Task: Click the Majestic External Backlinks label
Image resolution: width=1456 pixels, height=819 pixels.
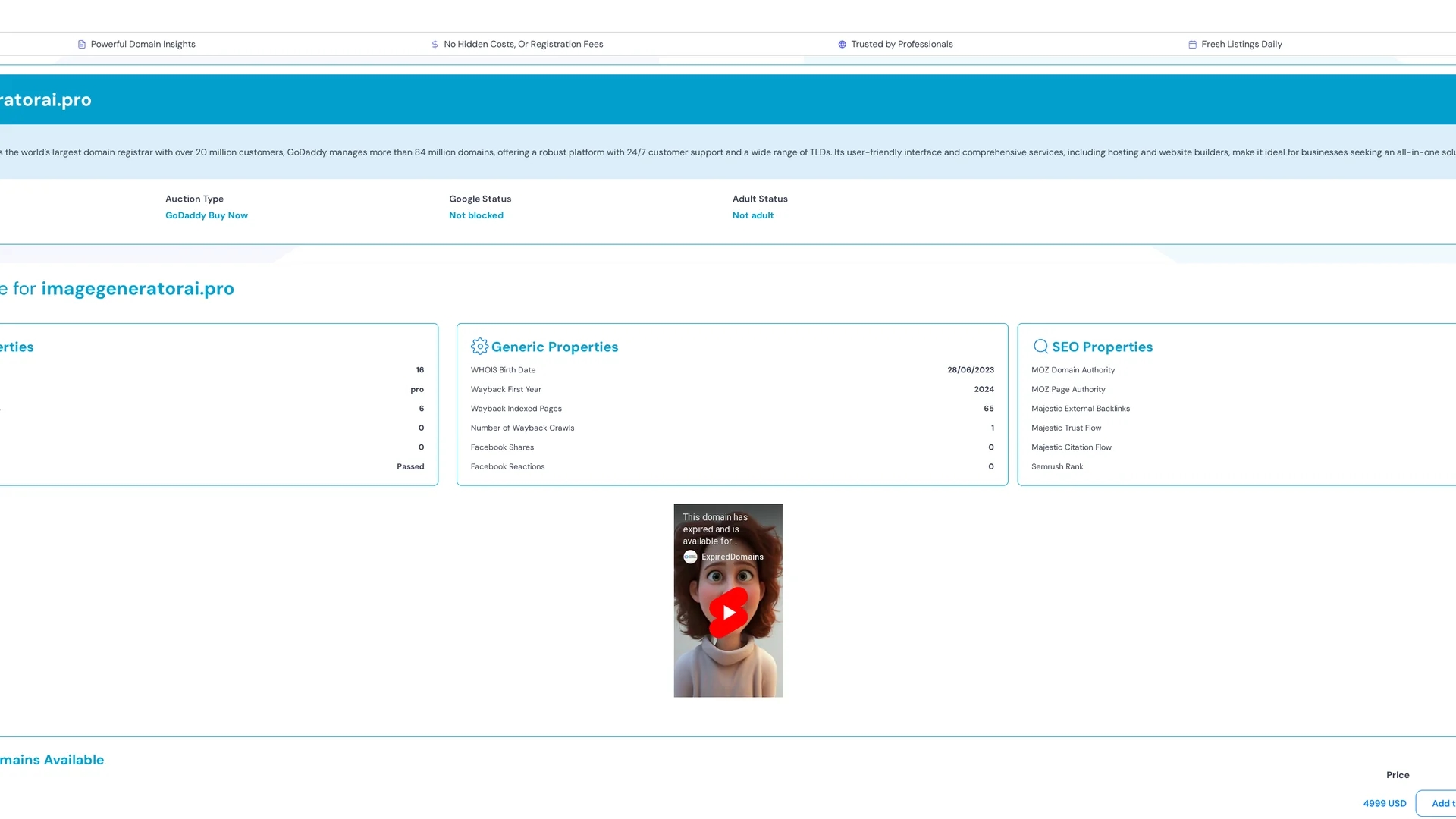Action: (1081, 409)
